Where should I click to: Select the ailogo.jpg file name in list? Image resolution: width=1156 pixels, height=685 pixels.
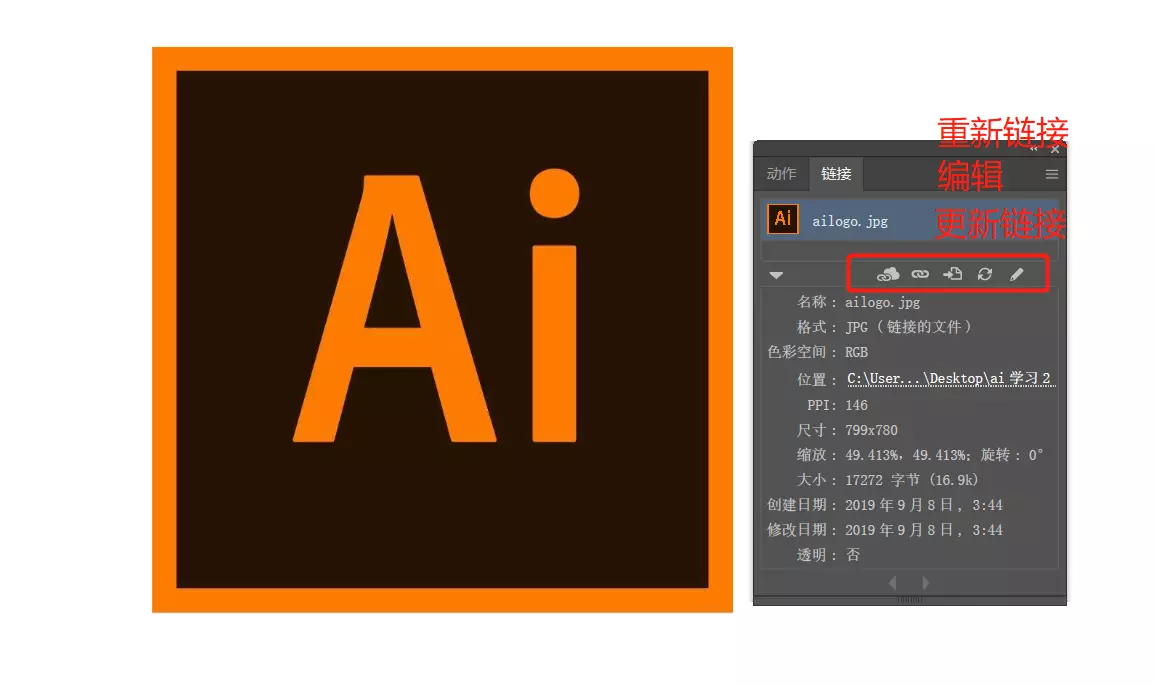point(849,221)
